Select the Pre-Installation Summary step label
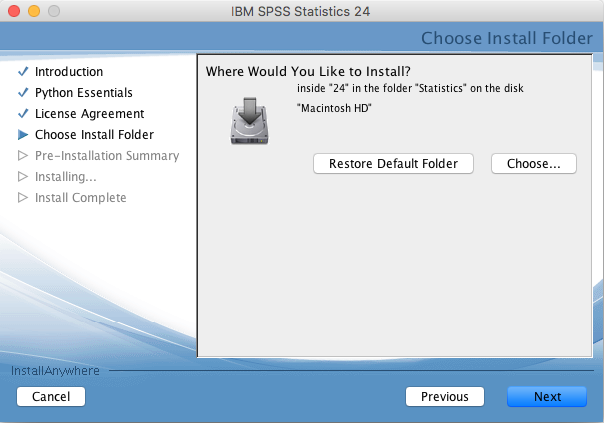This screenshot has width=604, height=423. point(107,156)
